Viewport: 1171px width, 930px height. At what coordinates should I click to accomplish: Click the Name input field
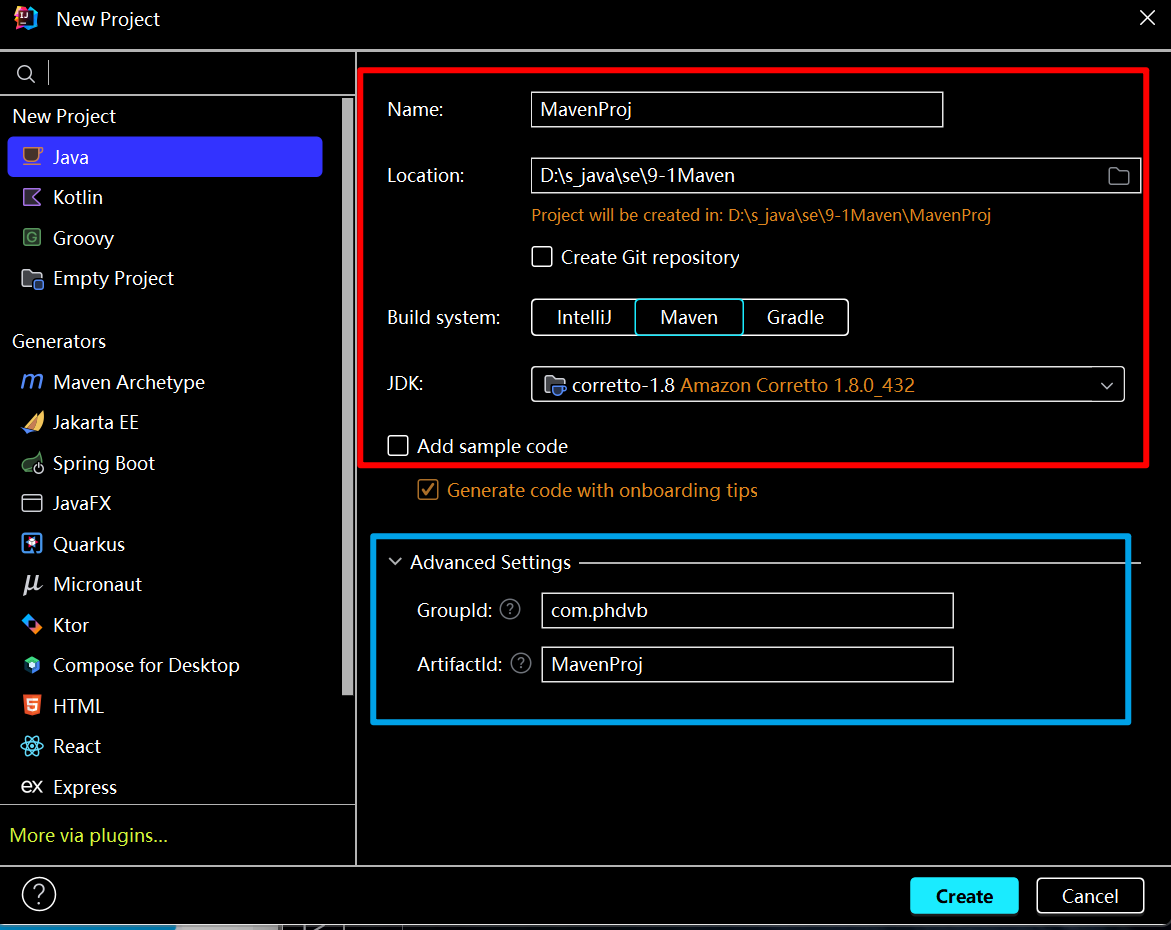point(737,110)
